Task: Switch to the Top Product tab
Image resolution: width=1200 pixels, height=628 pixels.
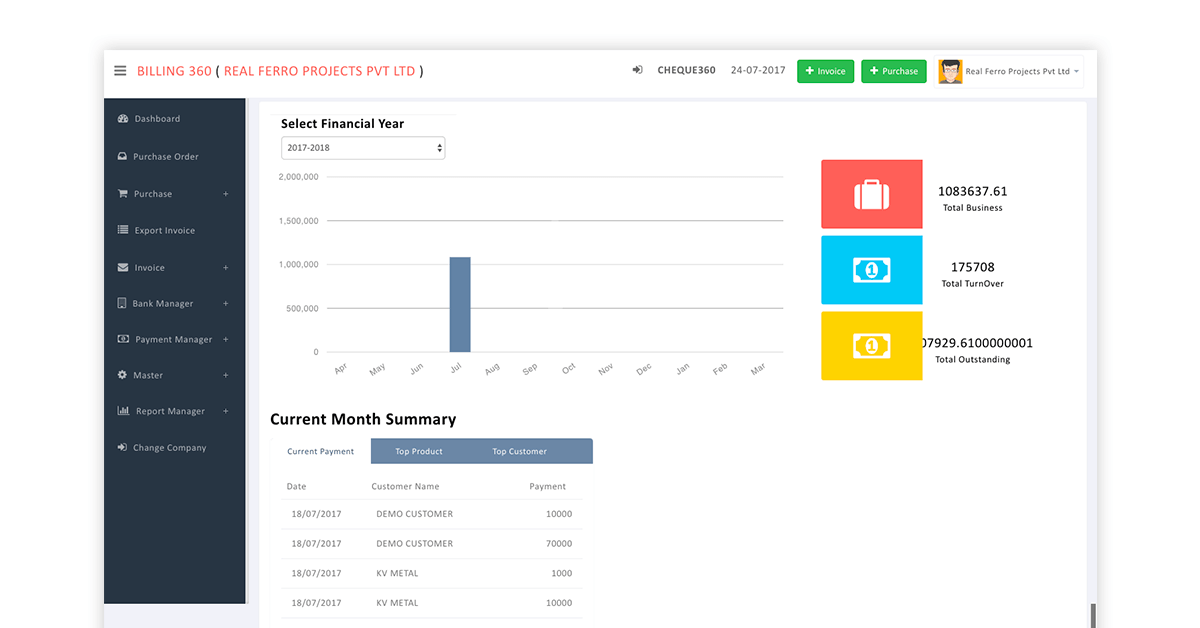Action: tap(418, 452)
